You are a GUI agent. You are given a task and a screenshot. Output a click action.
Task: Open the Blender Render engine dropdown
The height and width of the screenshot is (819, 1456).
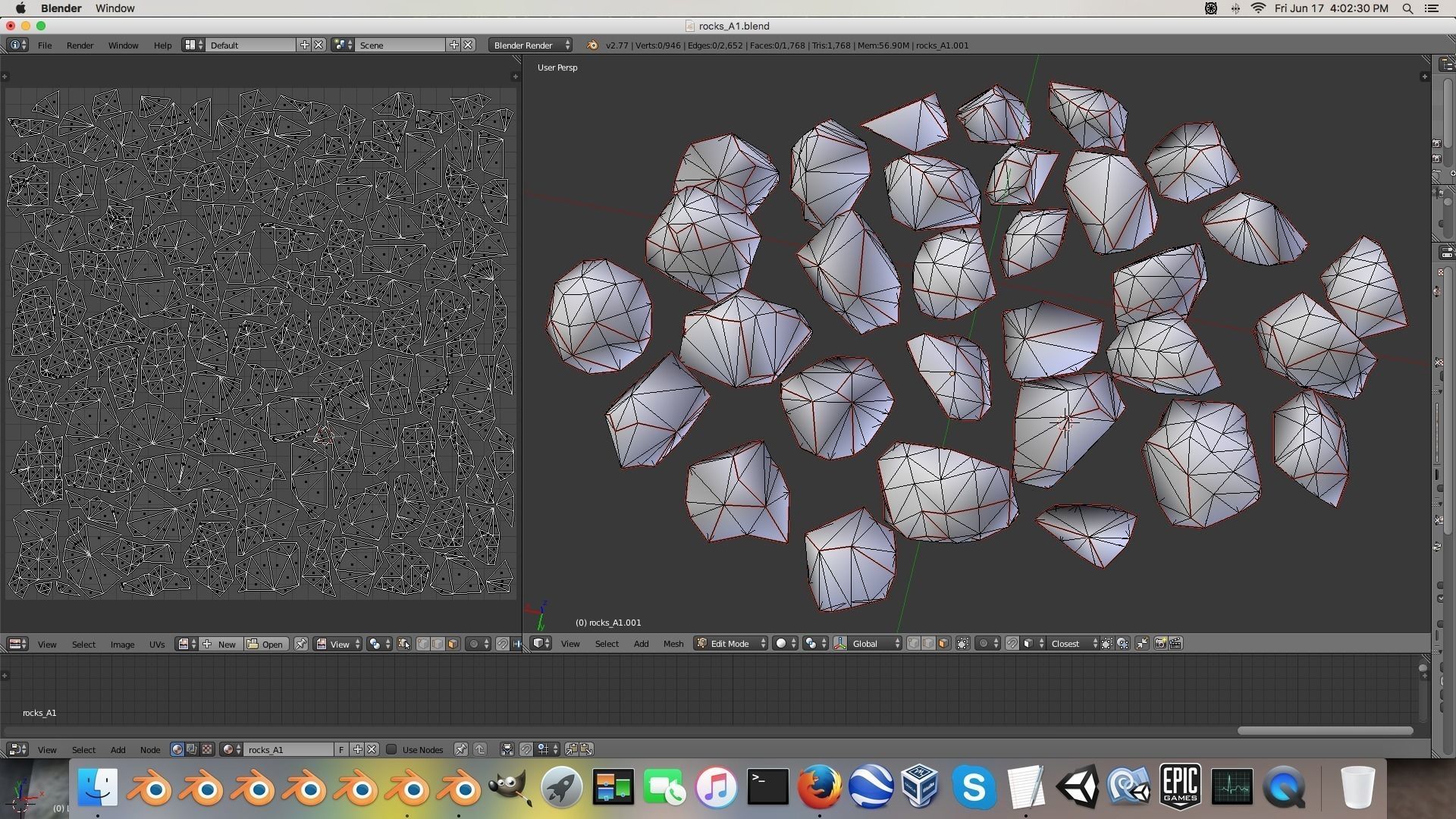point(531,45)
